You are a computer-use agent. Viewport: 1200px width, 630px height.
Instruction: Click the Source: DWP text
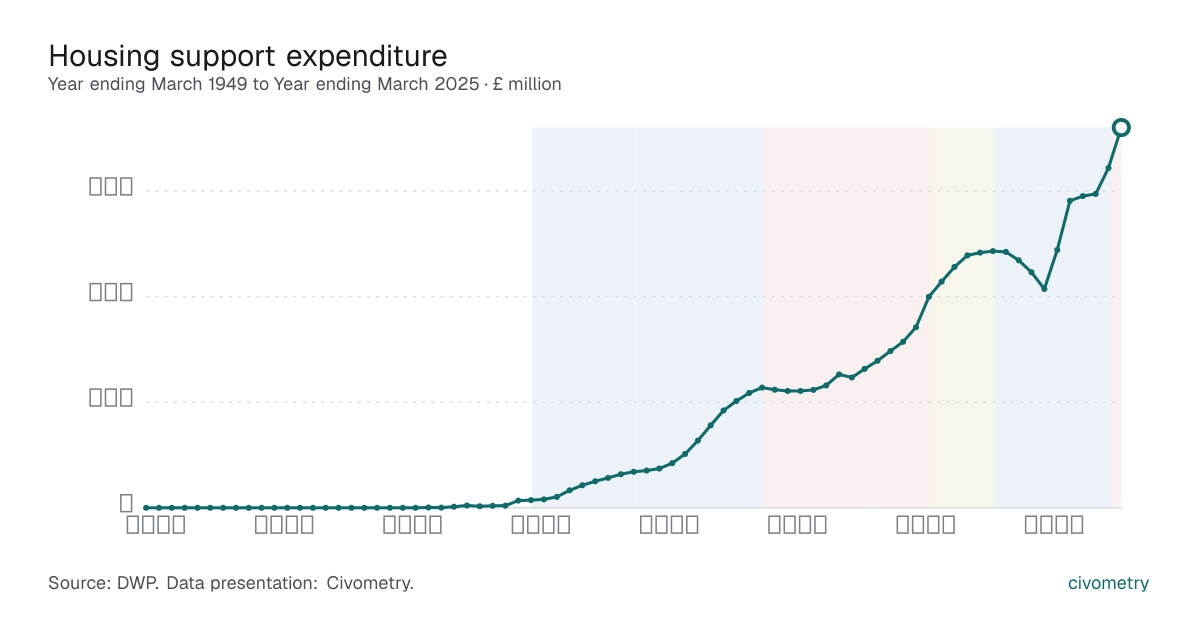coord(103,583)
